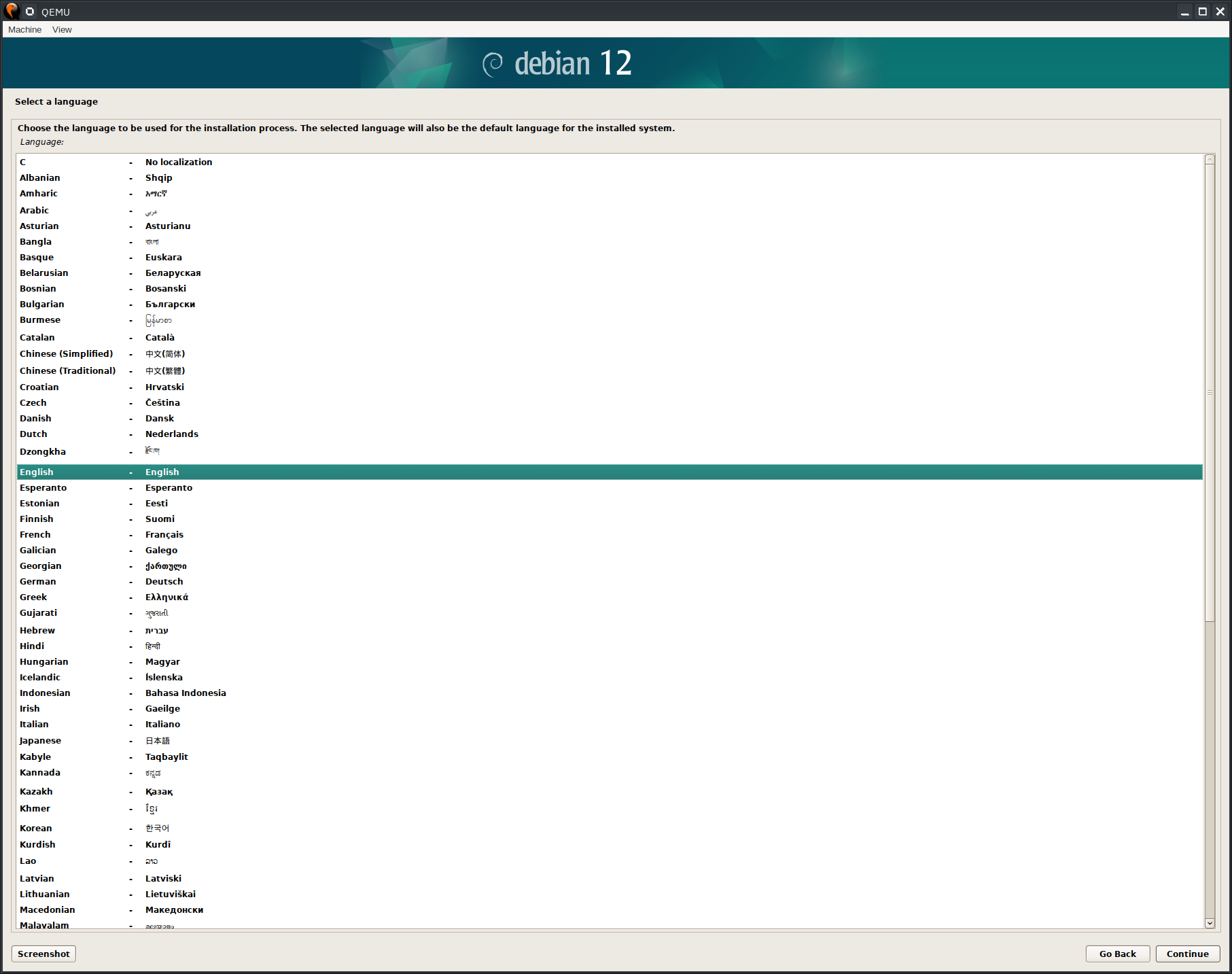The width and height of the screenshot is (1232, 974).
Task: Select Latvian language
Action: click(x=610, y=878)
